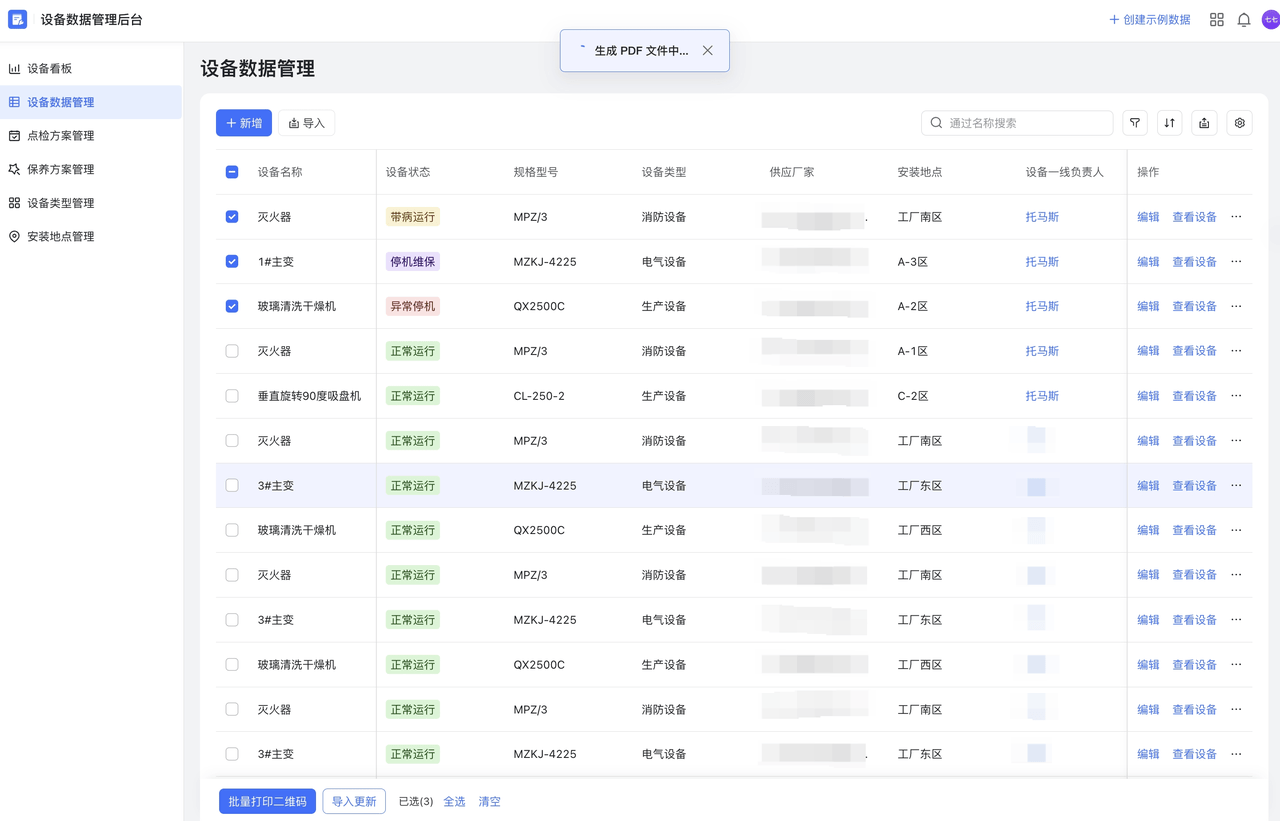Click the 停机维保 status tag

coord(412,262)
